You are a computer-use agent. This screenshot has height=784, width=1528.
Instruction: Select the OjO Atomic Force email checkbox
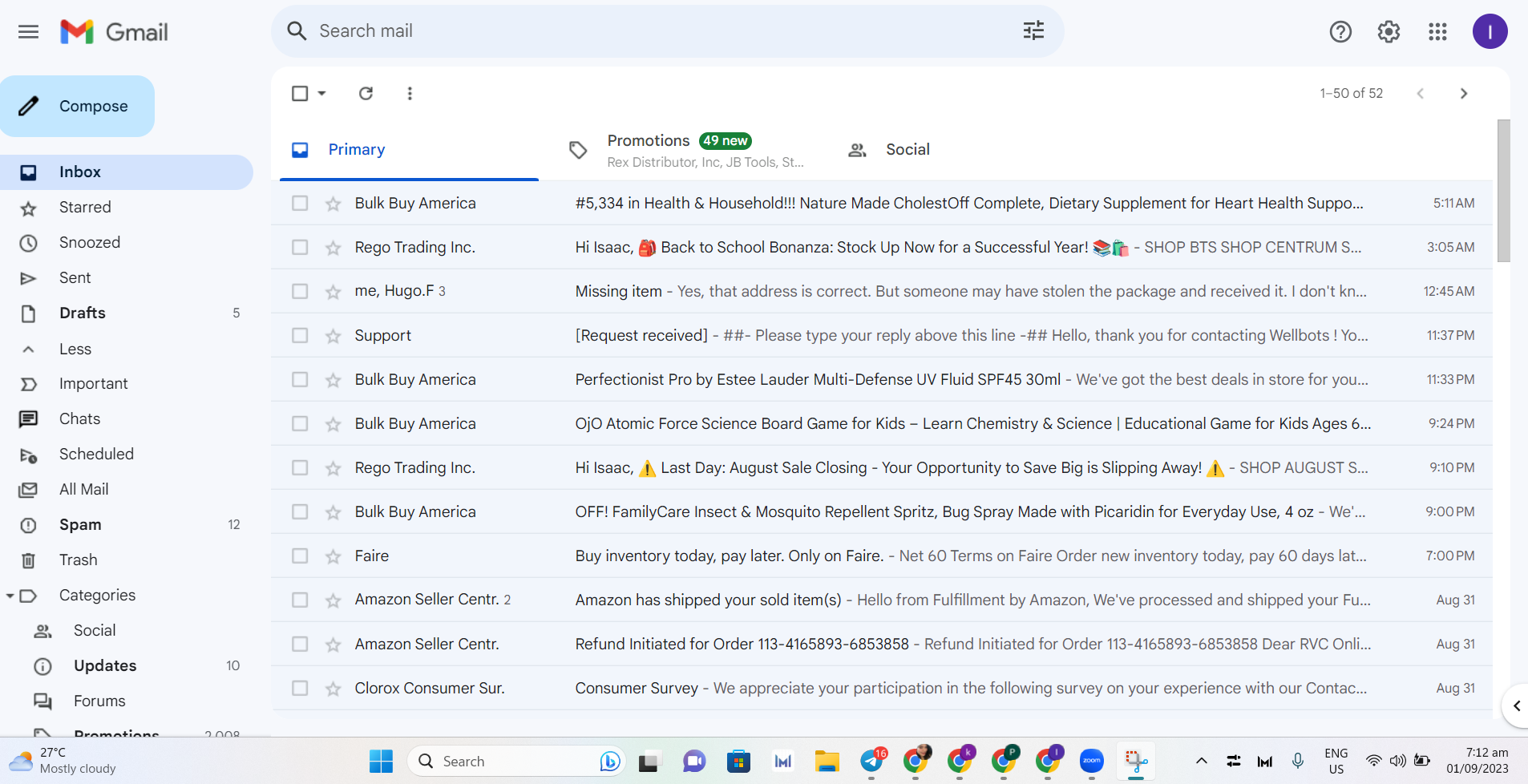tap(300, 423)
